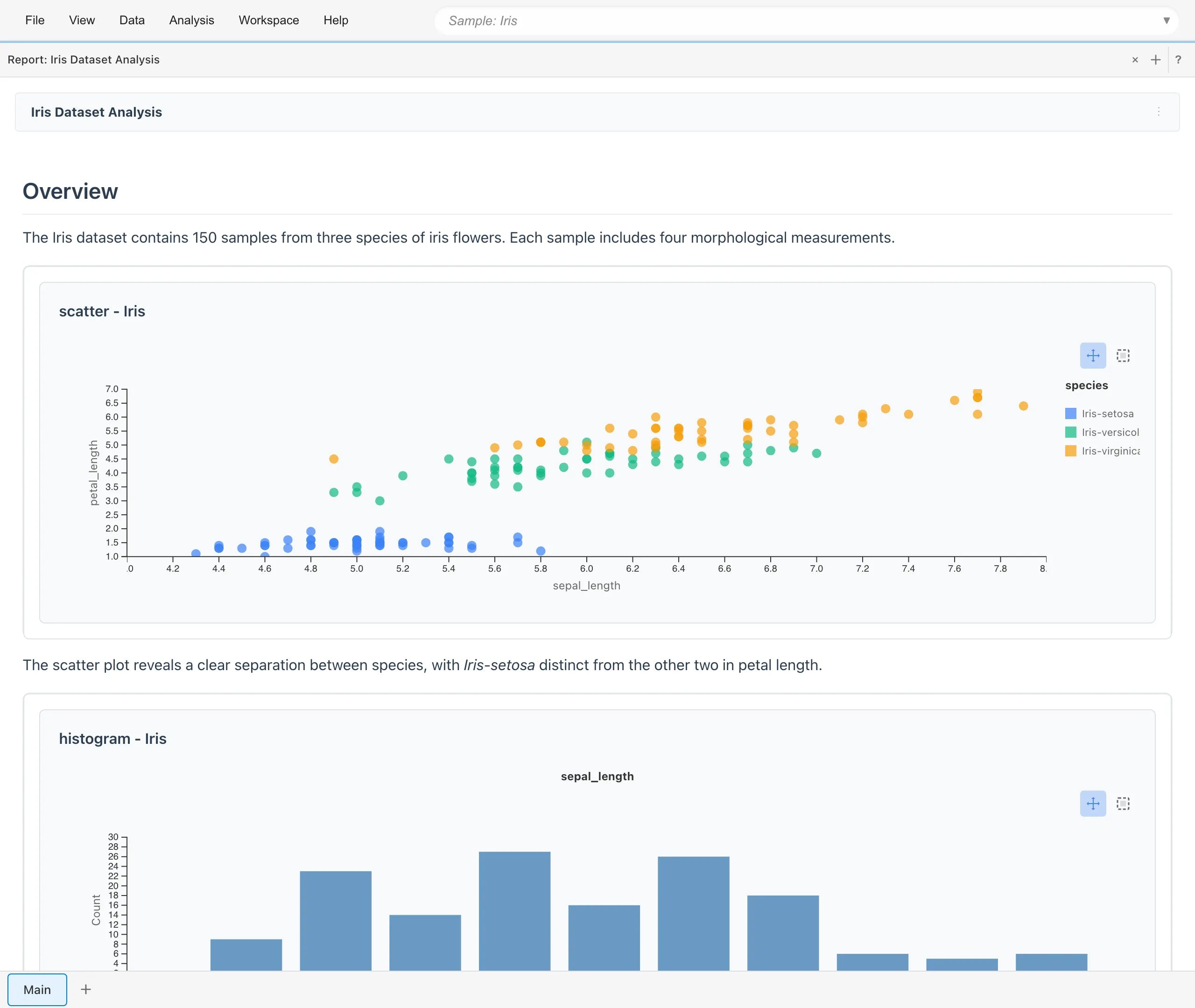Viewport: 1195px width, 1008px height.
Task: Switch to the Main tab
Action: click(37, 989)
